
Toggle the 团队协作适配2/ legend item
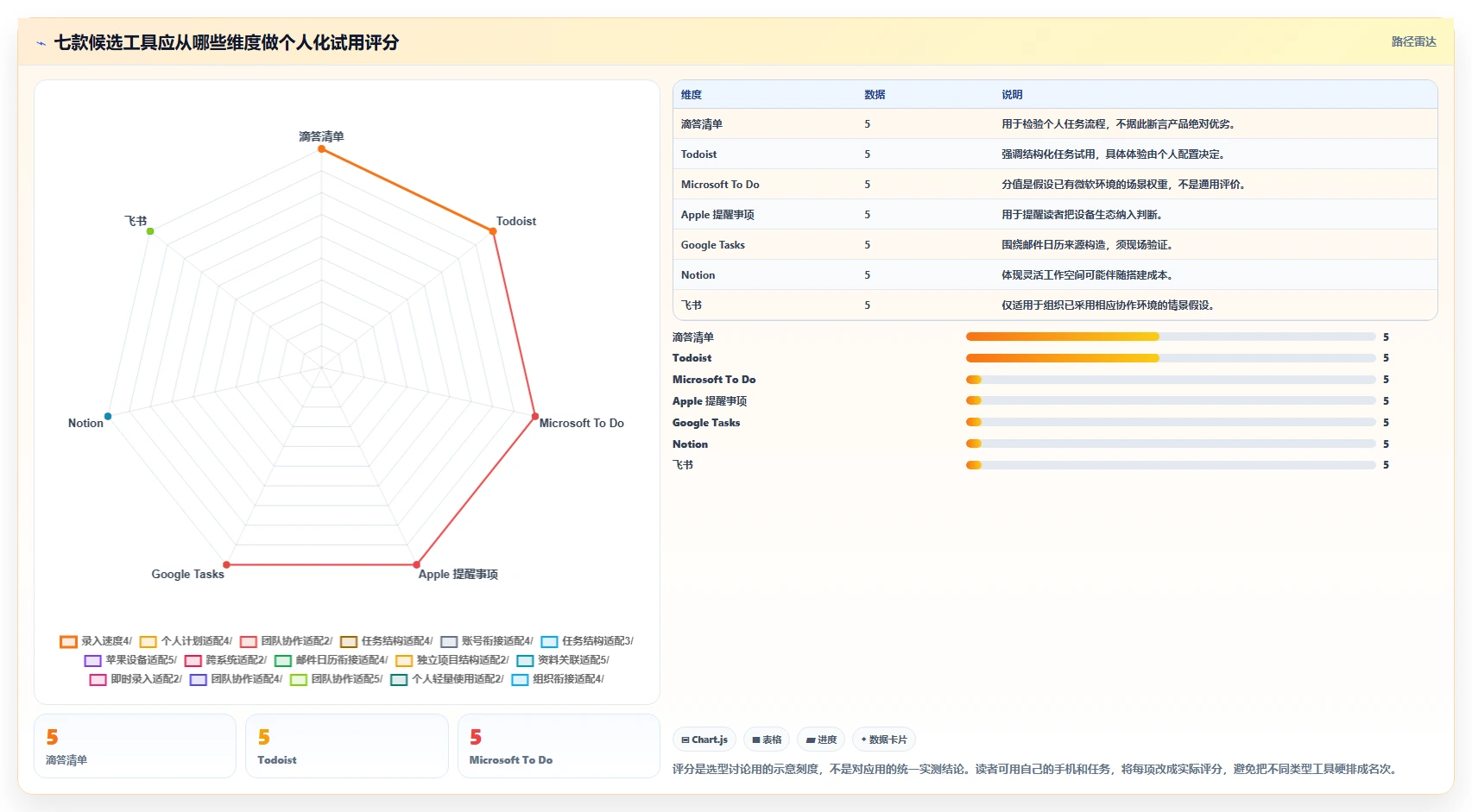pos(286,641)
